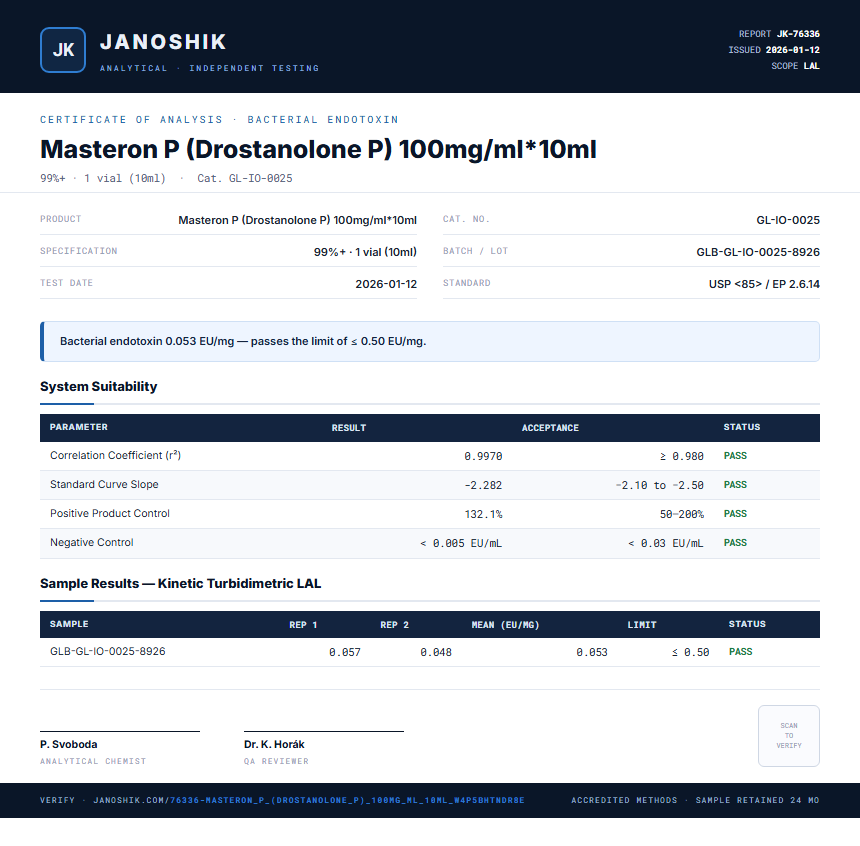
Task: Click signer name P. Svoboda
Action: (x=69, y=745)
